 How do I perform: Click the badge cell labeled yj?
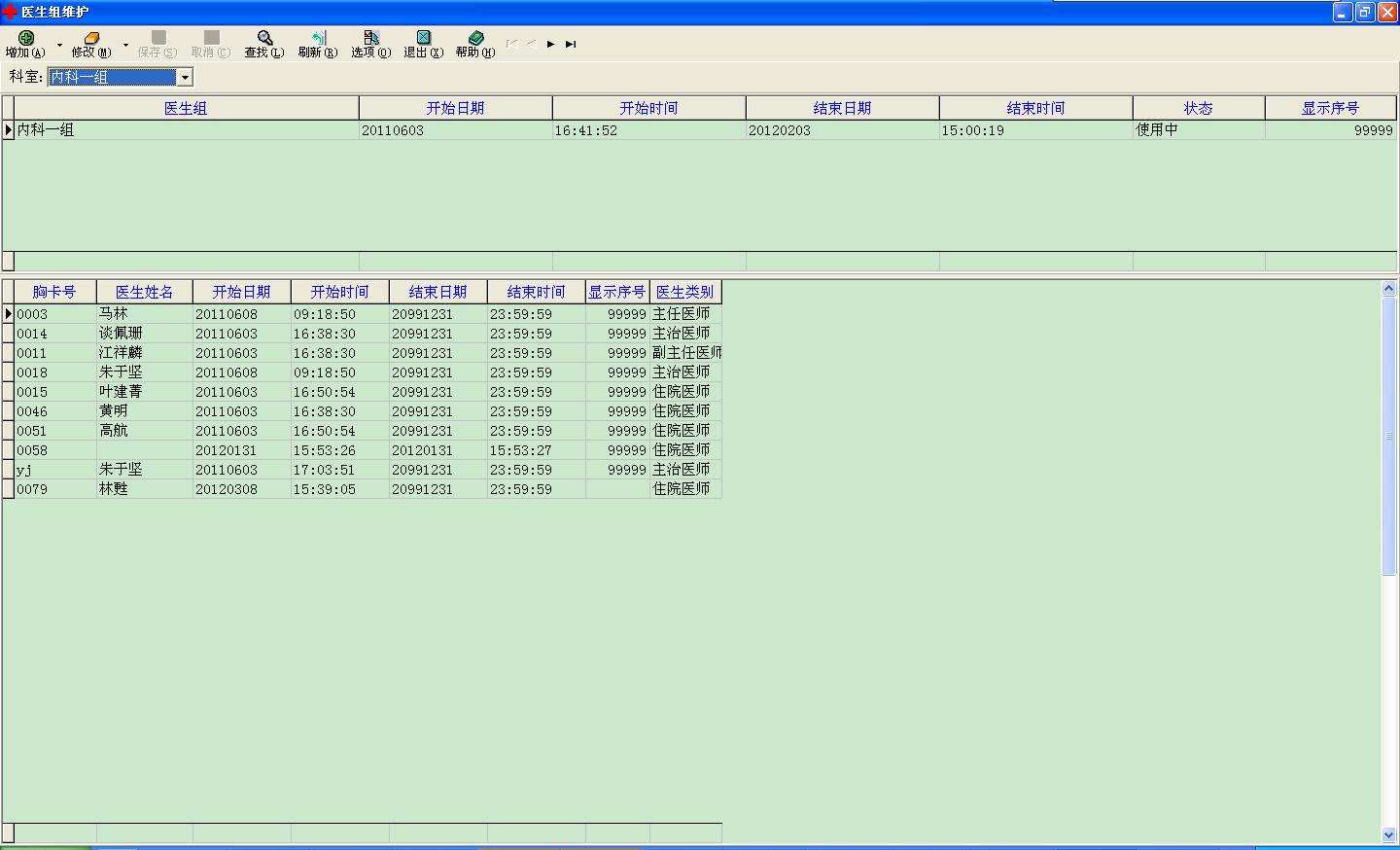[x=54, y=470]
